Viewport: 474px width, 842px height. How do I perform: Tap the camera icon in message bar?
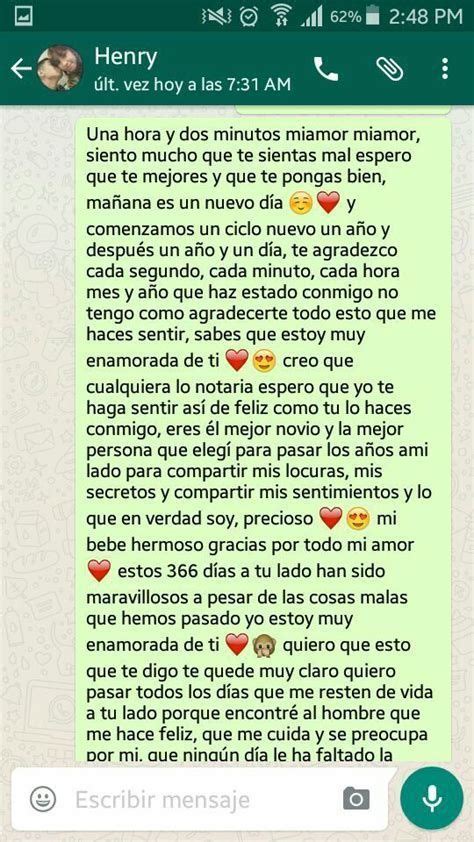tap(356, 799)
